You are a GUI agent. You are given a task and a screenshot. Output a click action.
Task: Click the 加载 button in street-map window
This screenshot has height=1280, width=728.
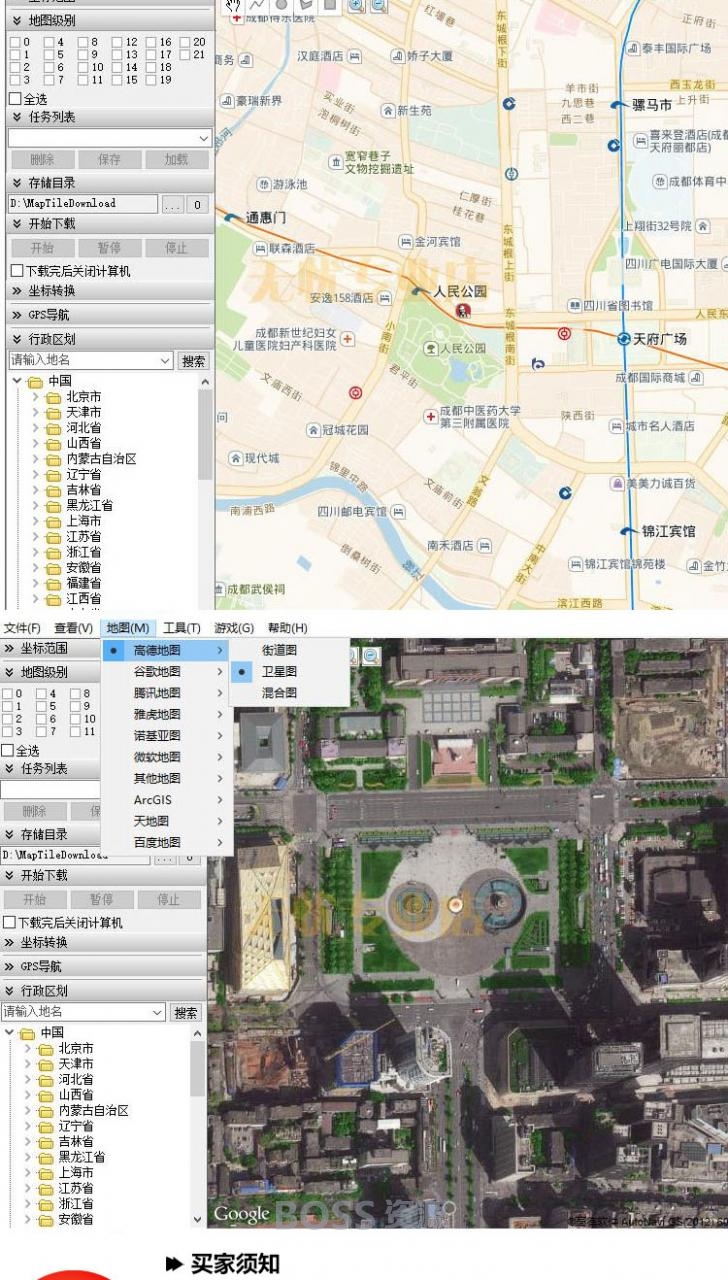(176, 159)
